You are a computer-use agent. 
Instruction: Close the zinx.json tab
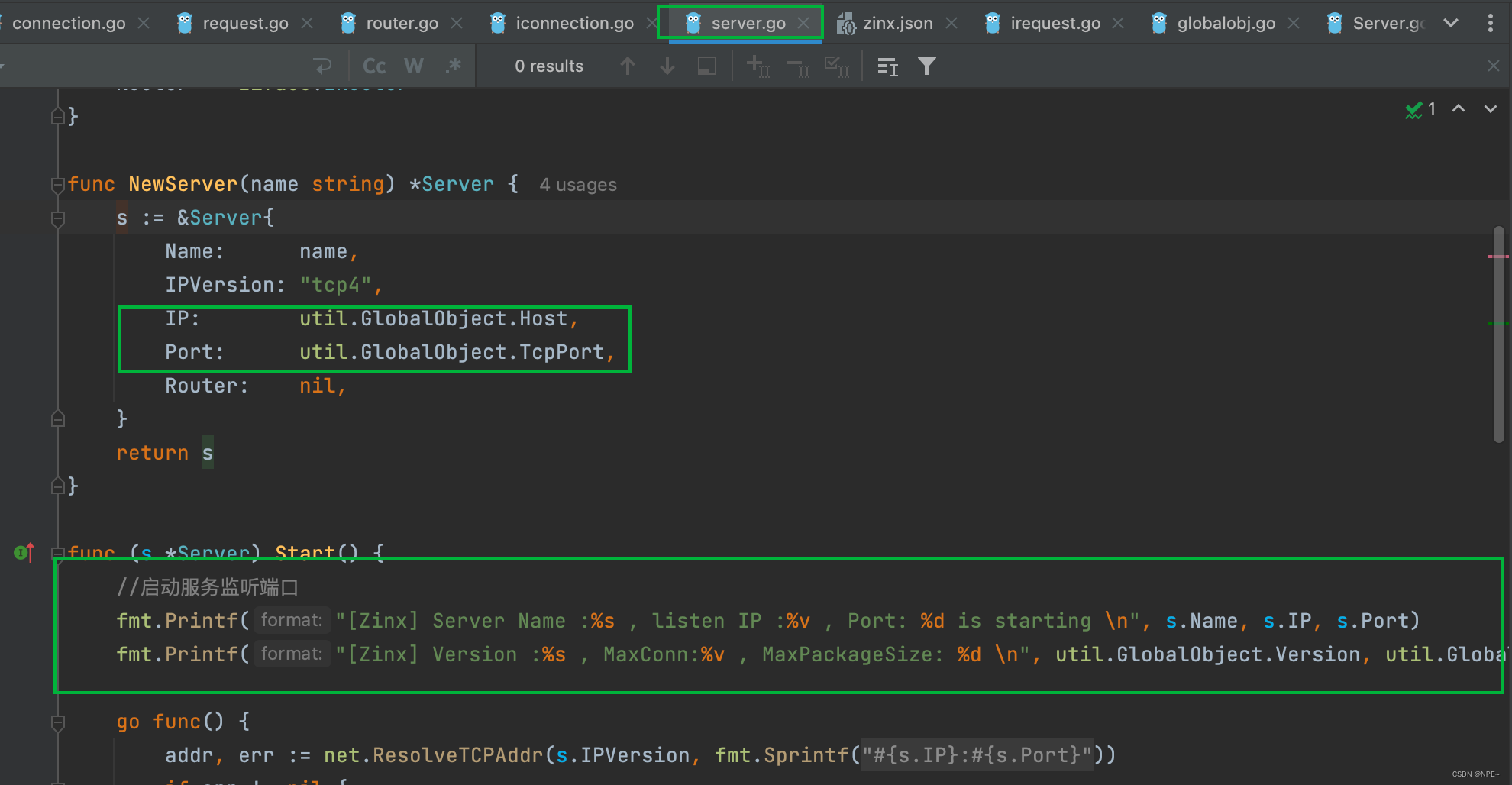951,23
